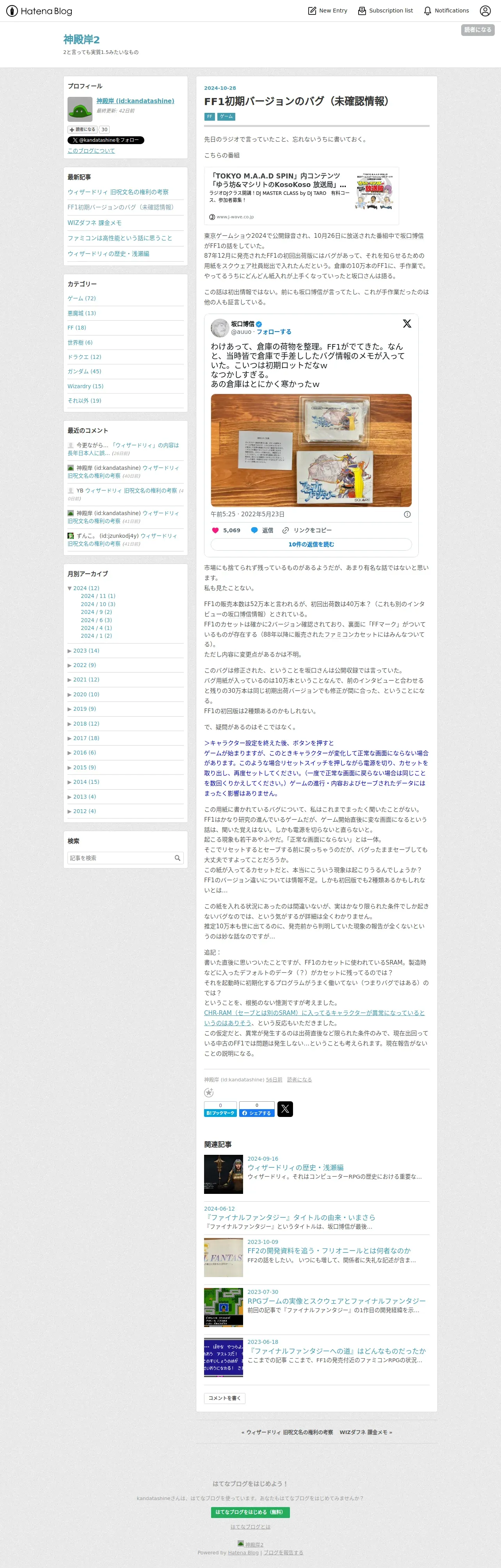Image resolution: width=501 pixels, height=1568 pixels.
Task: Open related thumbnail RPGブームの実像
Action: point(223,1307)
